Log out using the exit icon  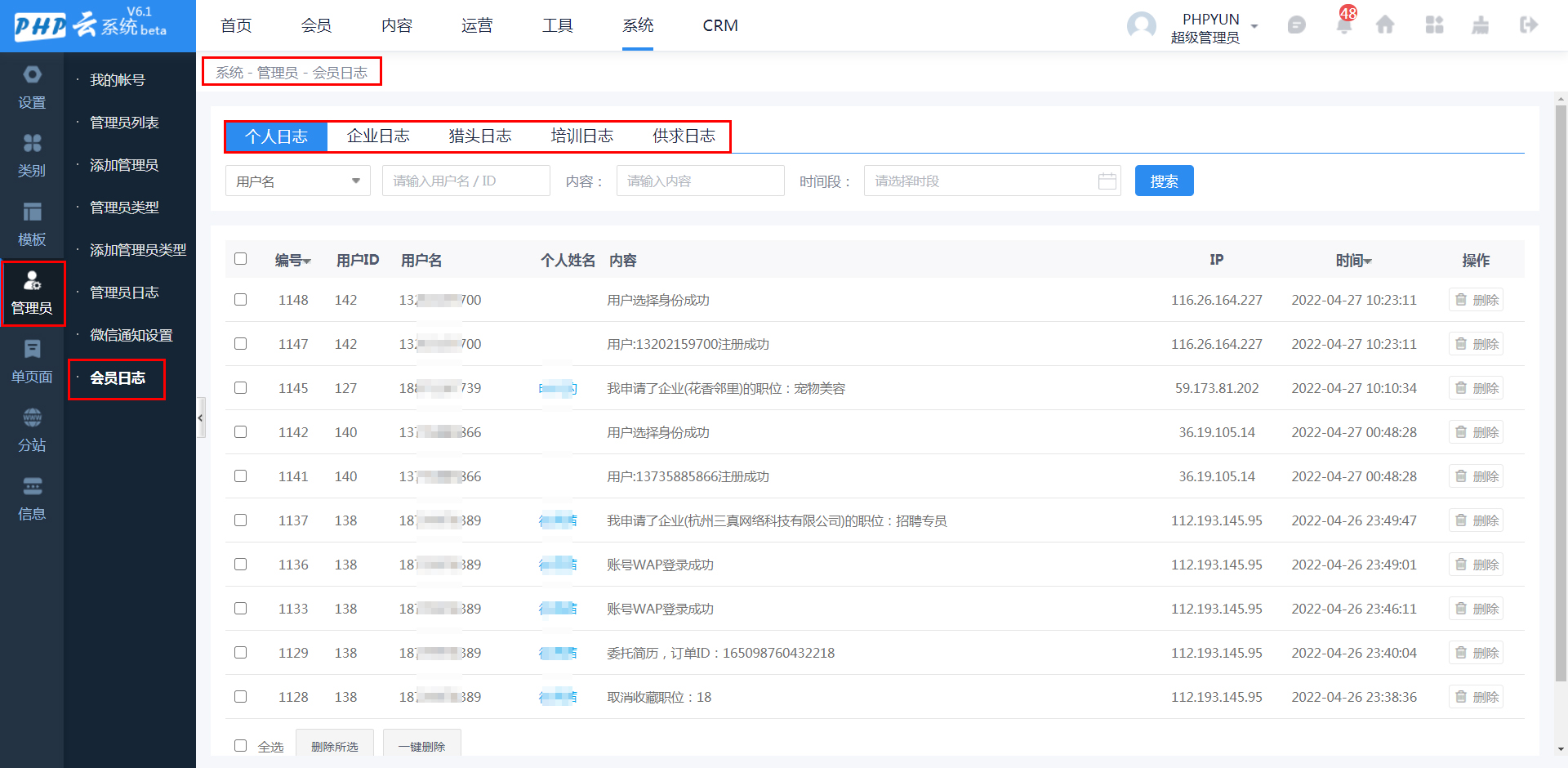pos(1529,25)
